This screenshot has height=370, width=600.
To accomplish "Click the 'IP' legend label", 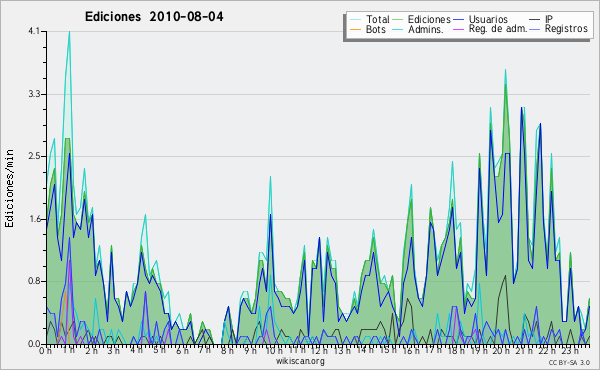I will click(549, 19).
